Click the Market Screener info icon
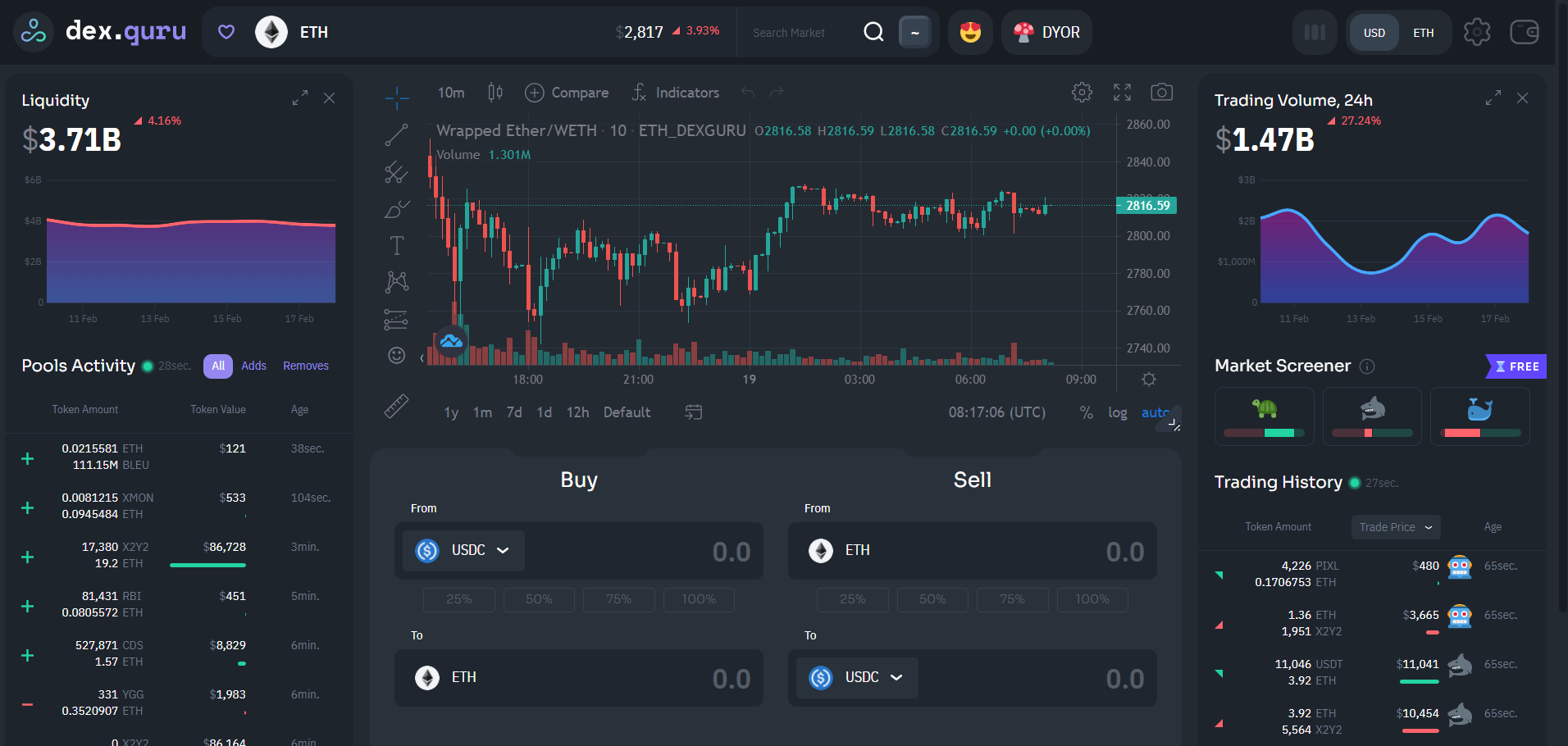Viewport: 1568px width, 746px height. 1367,366
